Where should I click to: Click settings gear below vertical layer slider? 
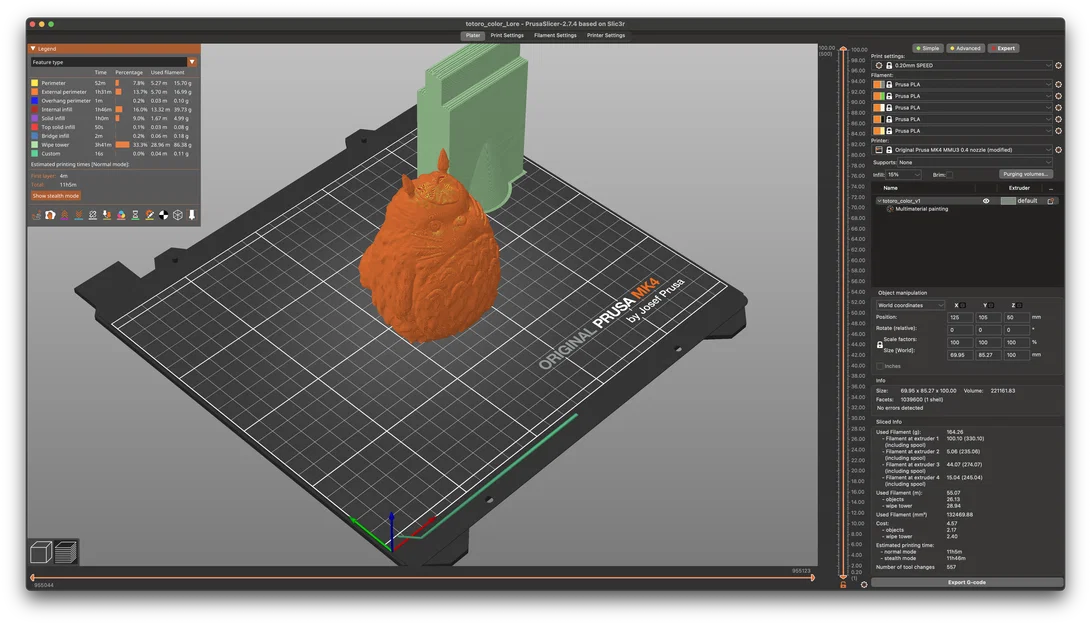864,585
